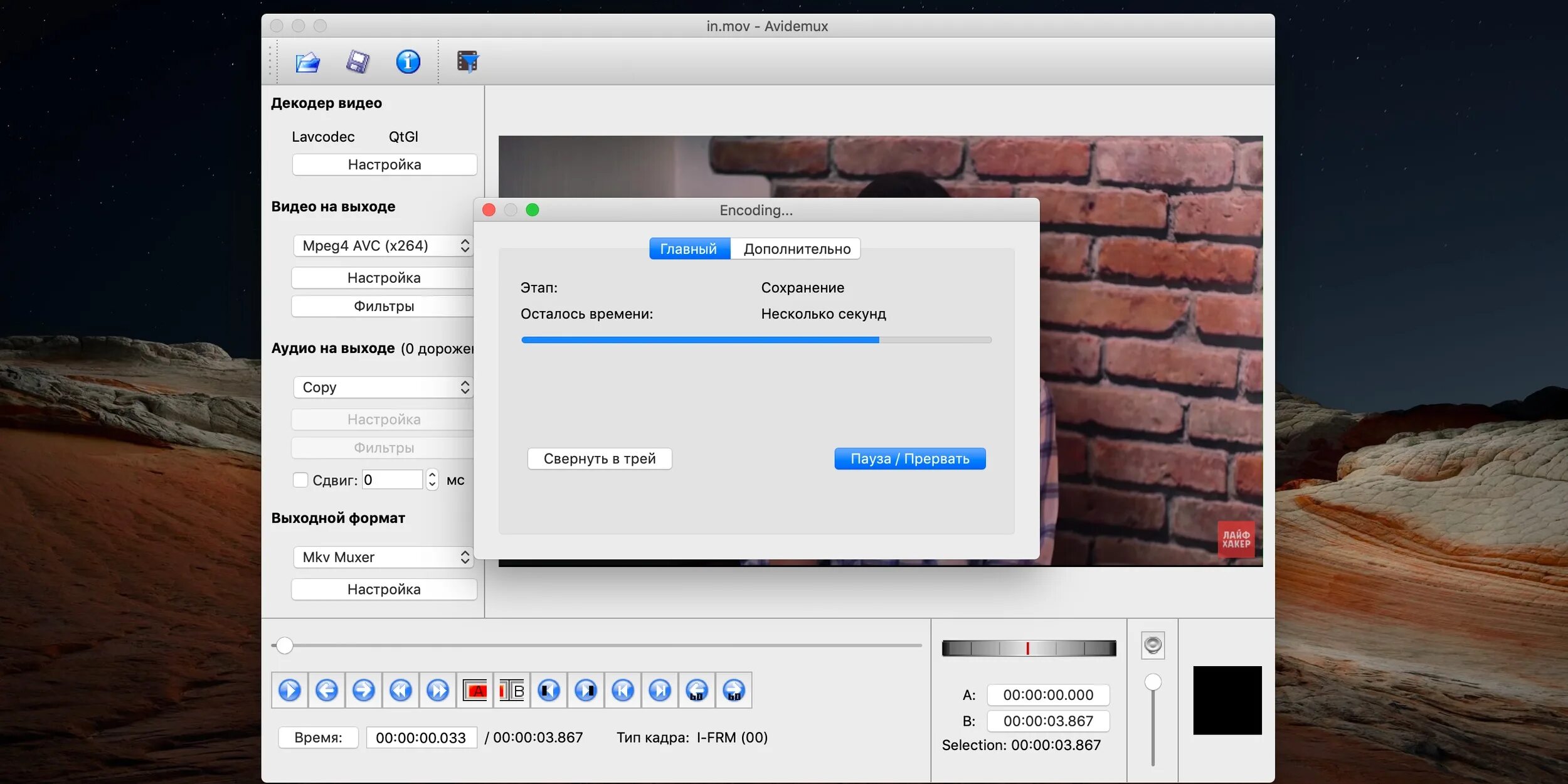
Task: Open video file with folder icon
Action: pyautogui.click(x=307, y=62)
